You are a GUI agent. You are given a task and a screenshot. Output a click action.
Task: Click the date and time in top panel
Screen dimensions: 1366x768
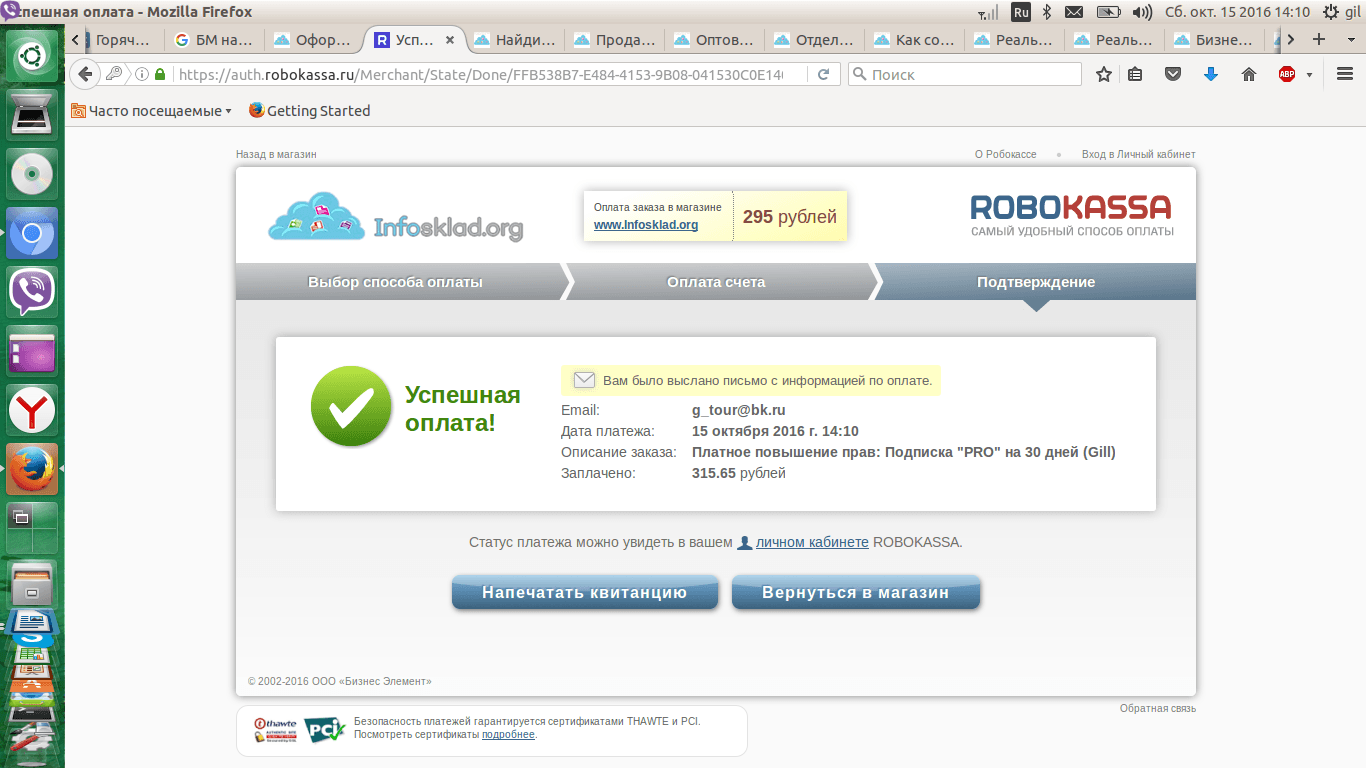(1237, 12)
